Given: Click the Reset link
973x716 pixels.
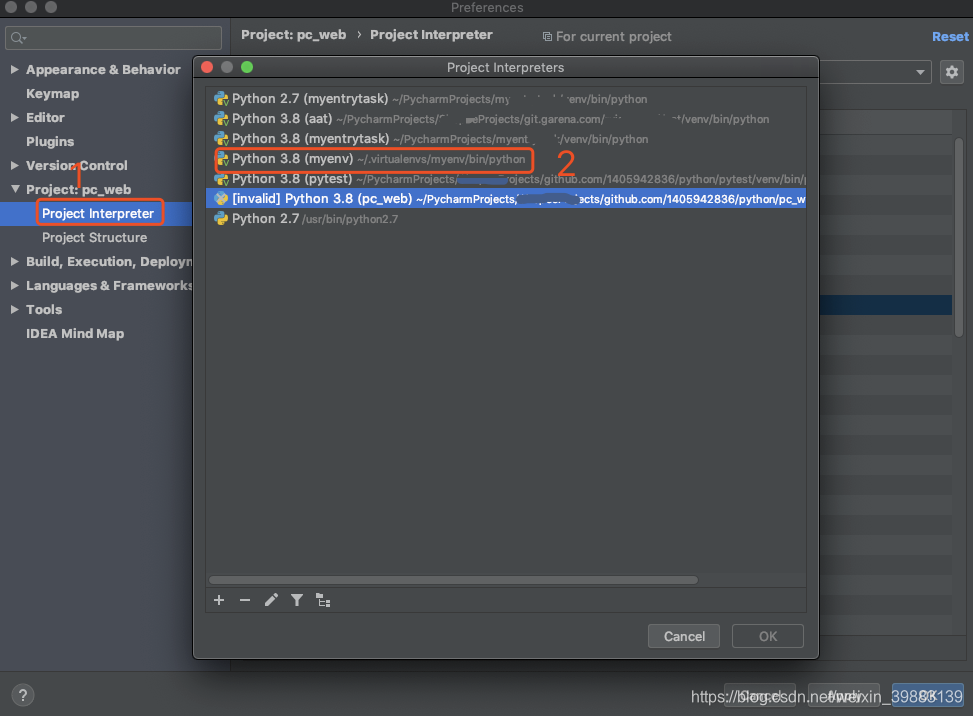Looking at the screenshot, I should coord(950,37).
